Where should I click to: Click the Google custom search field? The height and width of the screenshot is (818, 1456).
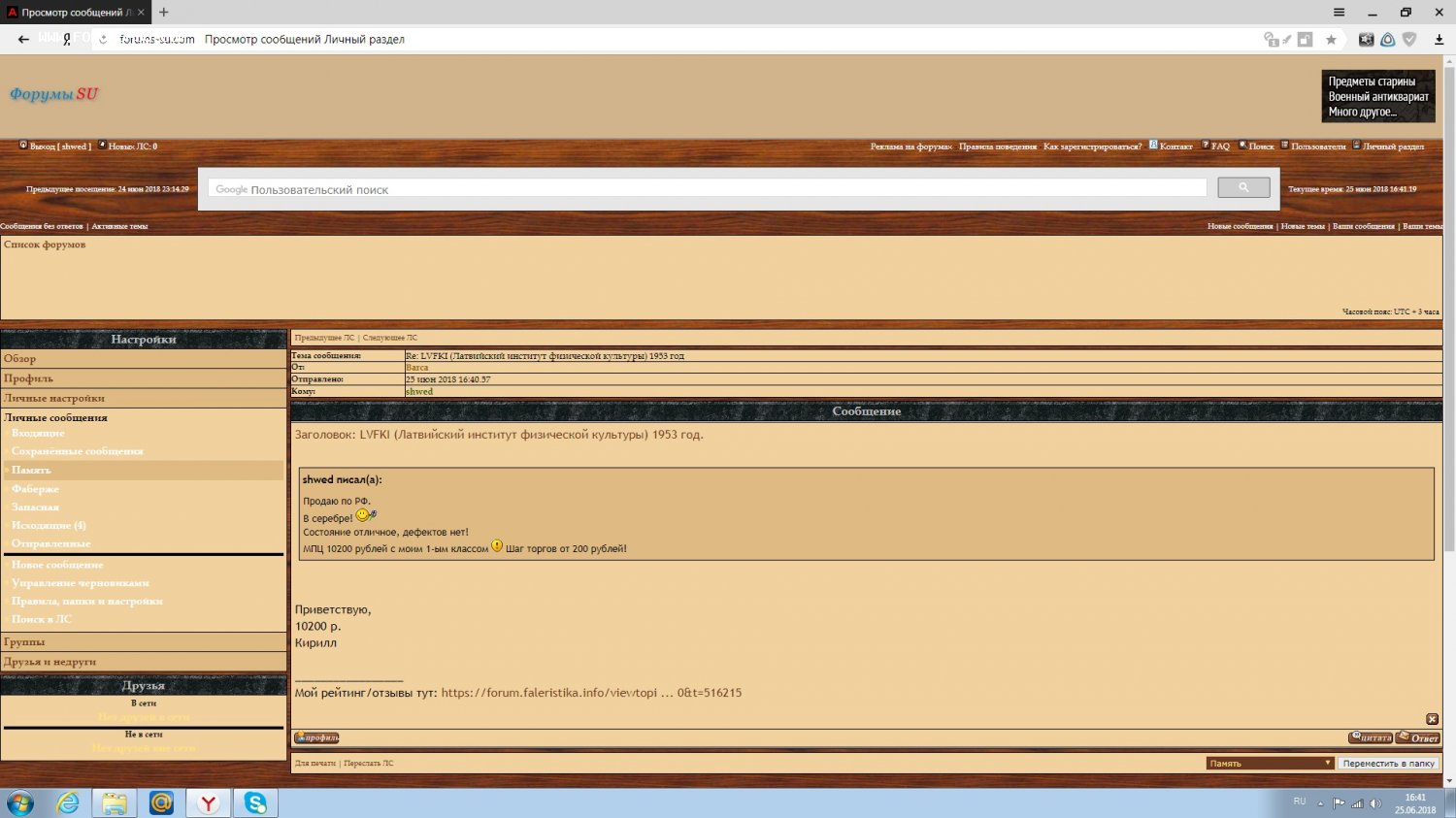coord(707,189)
